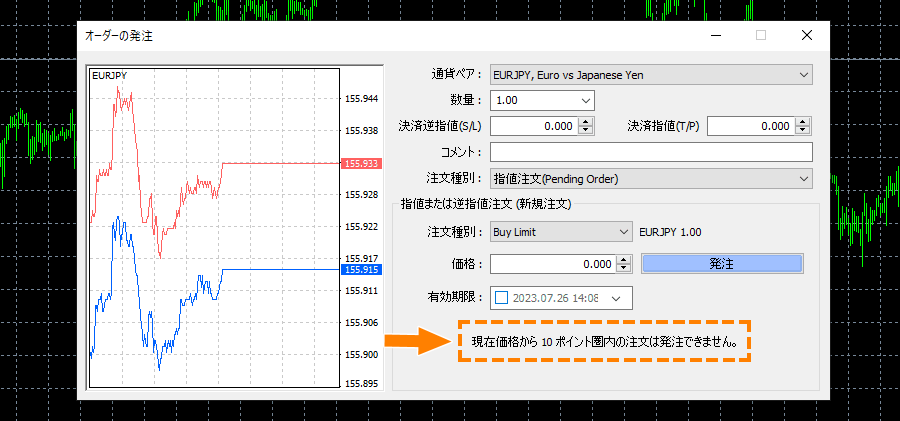
Task: Decrease T/P value with down arrow
Action: pyautogui.click(x=803, y=131)
